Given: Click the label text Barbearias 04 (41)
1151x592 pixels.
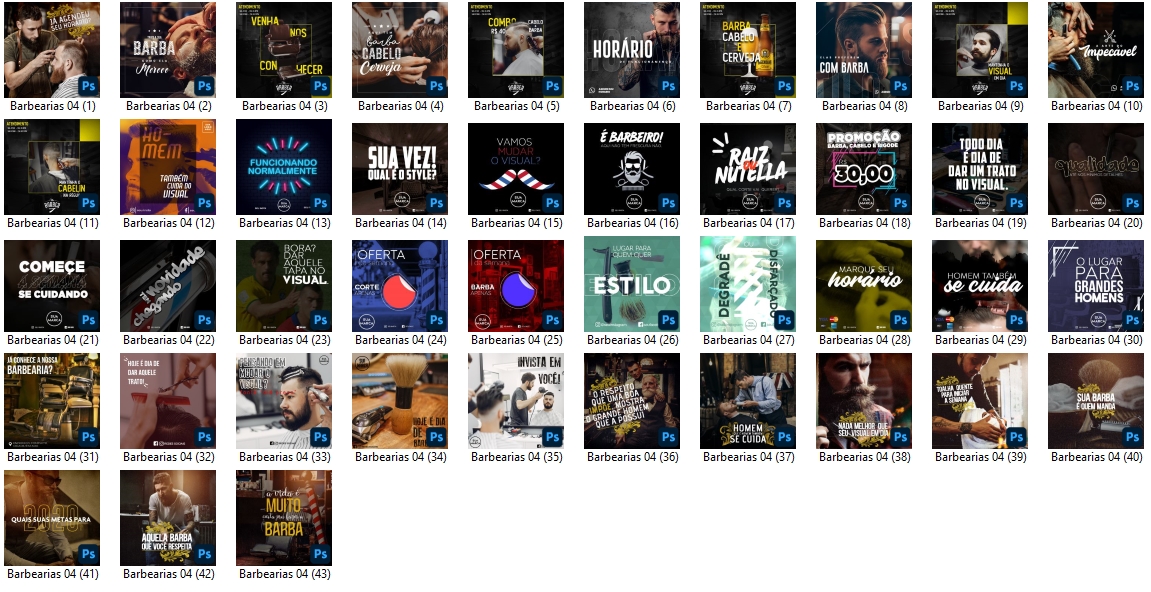Looking at the screenshot, I should point(52,574).
